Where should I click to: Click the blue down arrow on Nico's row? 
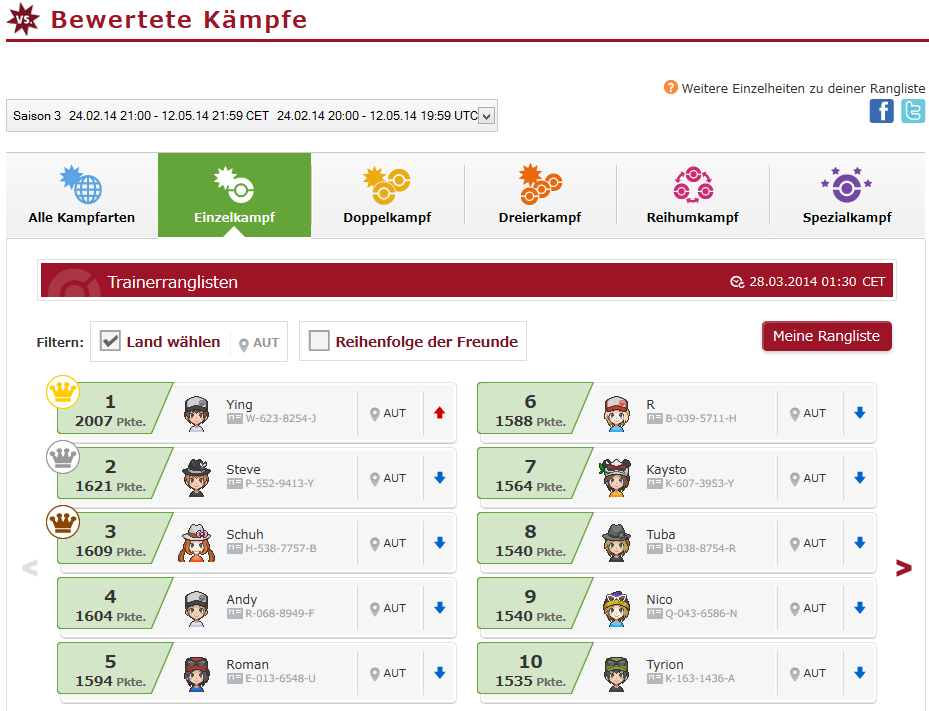coord(860,607)
